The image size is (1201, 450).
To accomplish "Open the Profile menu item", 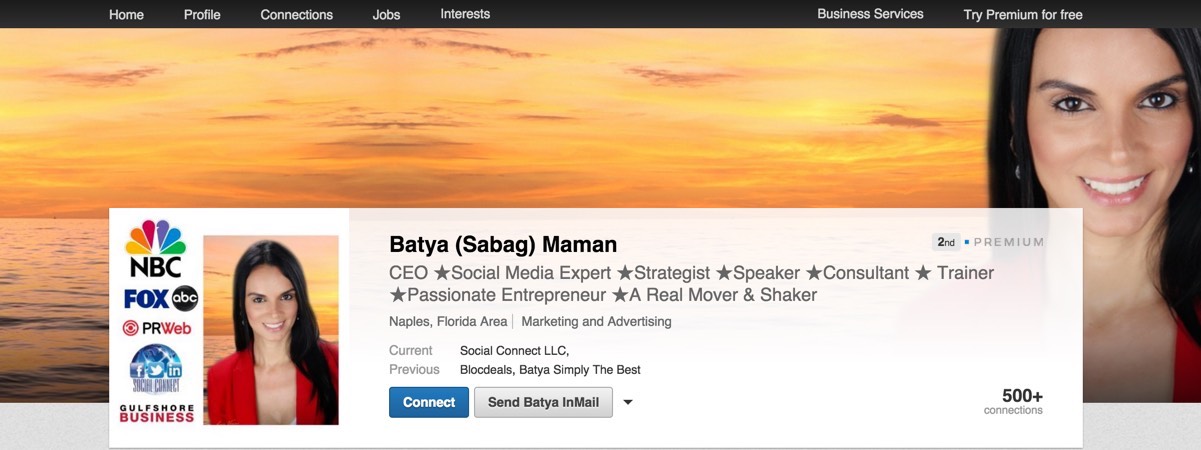I will point(202,15).
